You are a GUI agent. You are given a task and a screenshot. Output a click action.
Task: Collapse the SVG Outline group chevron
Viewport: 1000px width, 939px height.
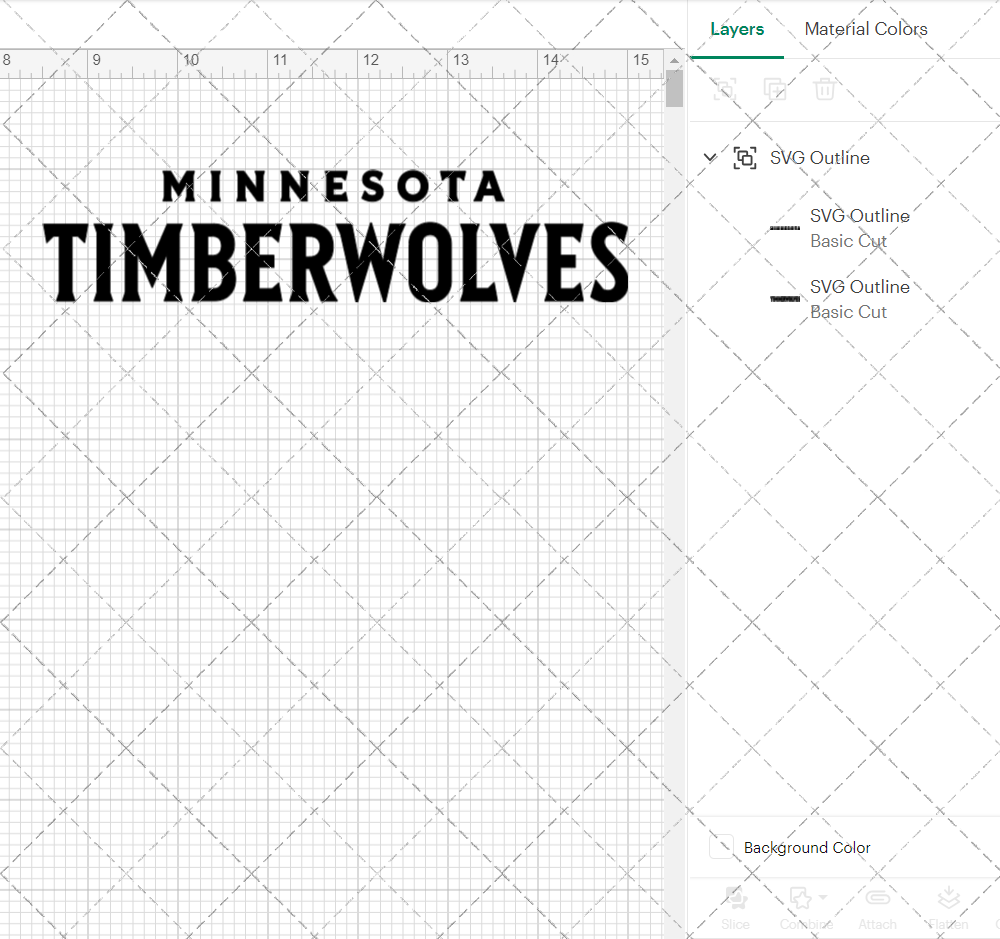(x=709, y=157)
